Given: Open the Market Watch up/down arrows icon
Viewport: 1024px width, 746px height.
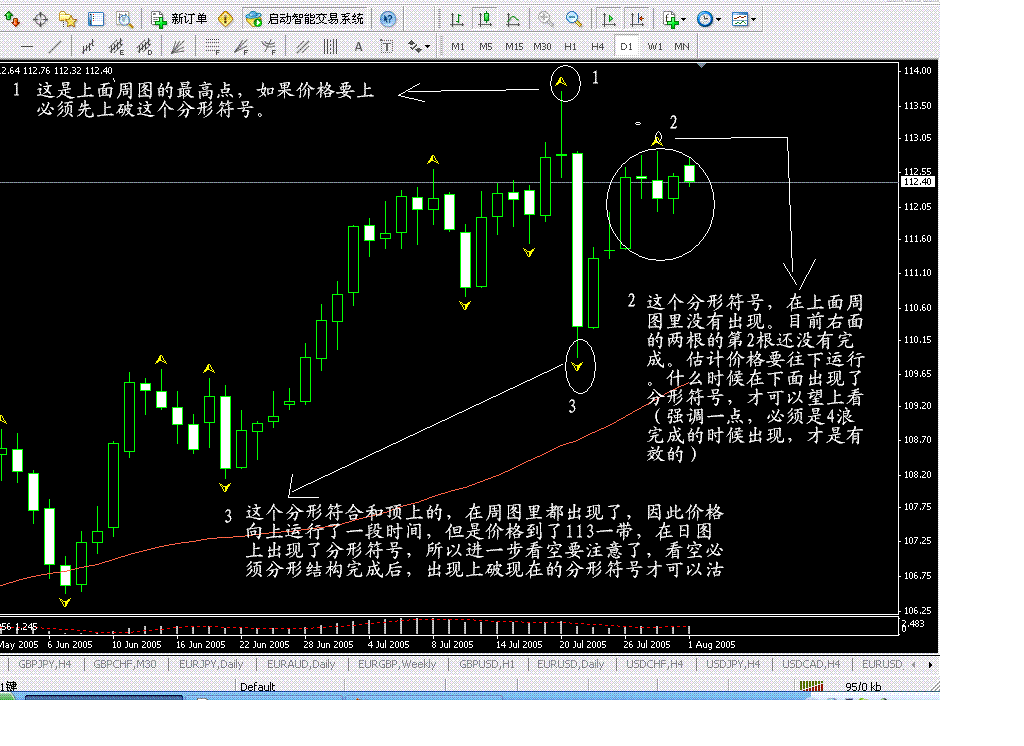Looking at the screenshot, I should pos(12,19).
